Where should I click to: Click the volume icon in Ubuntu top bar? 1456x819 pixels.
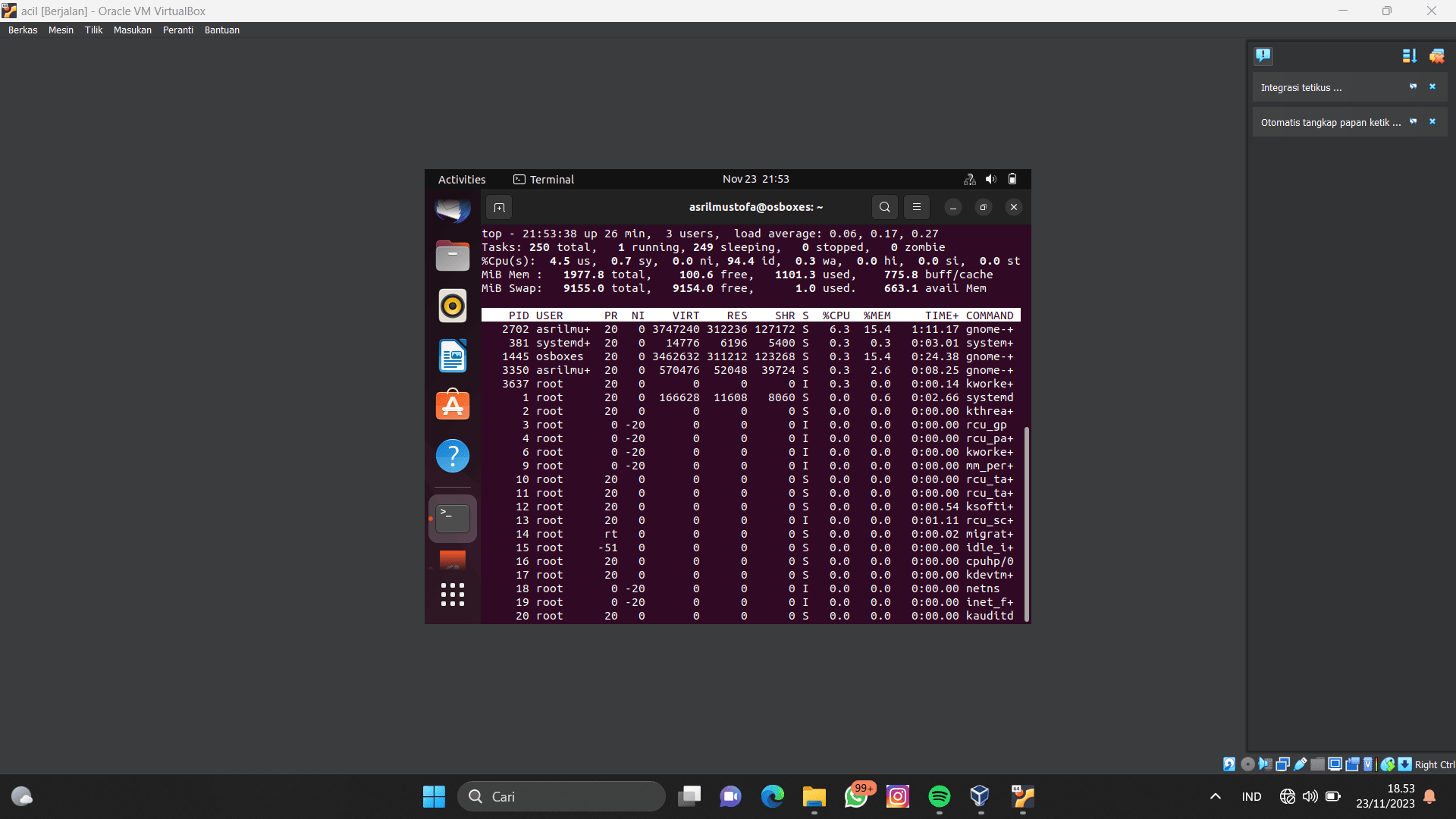990,180
